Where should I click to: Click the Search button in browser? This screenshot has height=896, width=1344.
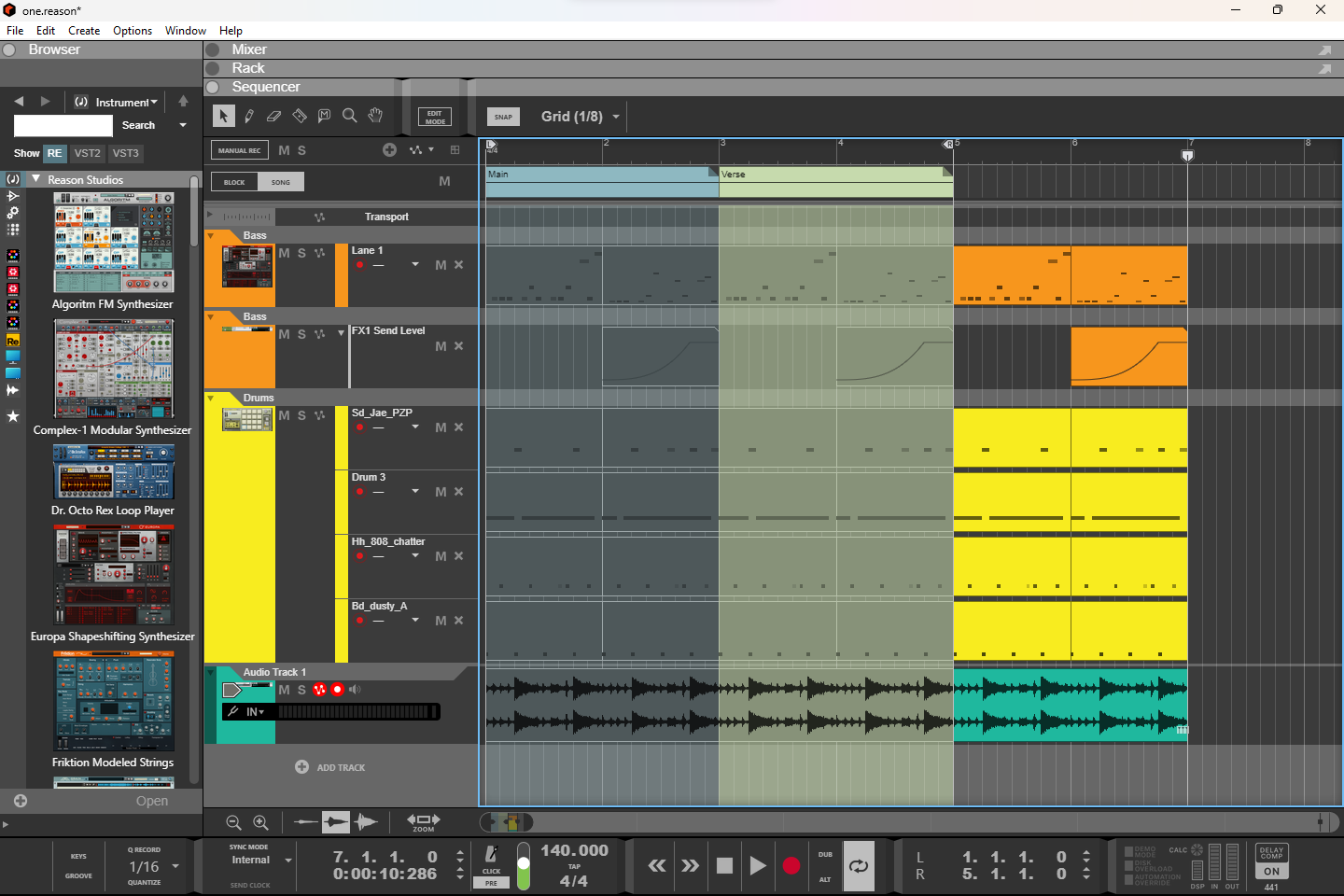138,125
